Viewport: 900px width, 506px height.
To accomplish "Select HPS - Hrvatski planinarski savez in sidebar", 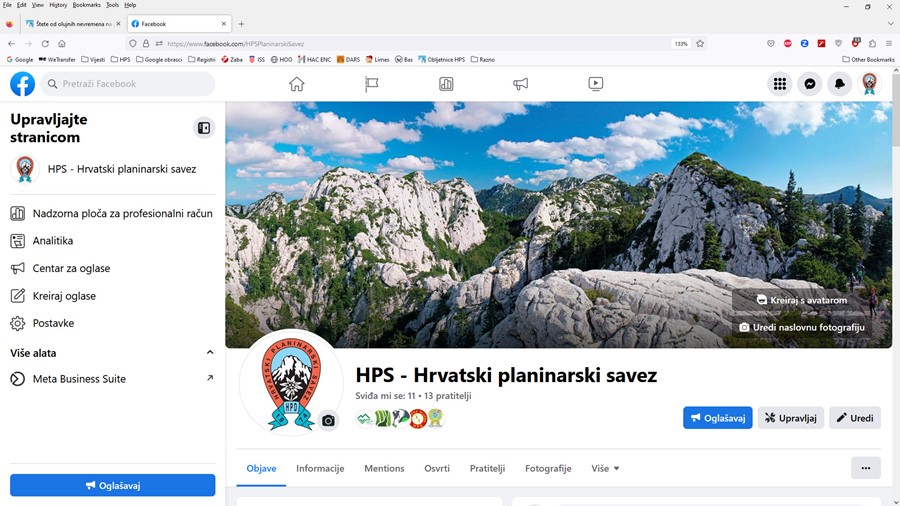I will tap(112, 169).
